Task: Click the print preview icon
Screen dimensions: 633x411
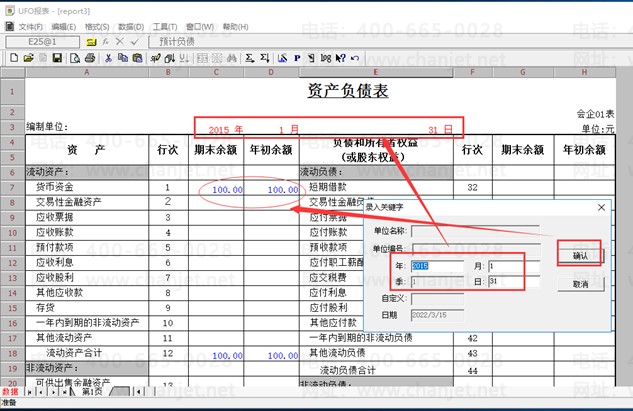Action: click(75, 58)
